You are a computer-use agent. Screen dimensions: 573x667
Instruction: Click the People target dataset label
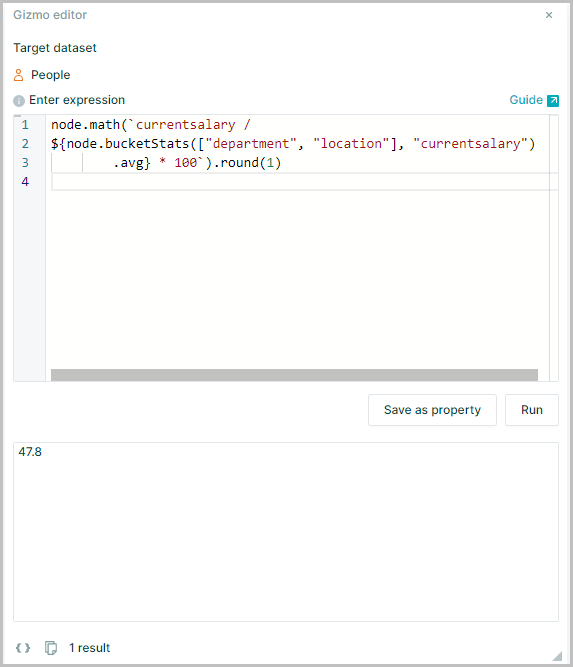[x=51, y=75]
